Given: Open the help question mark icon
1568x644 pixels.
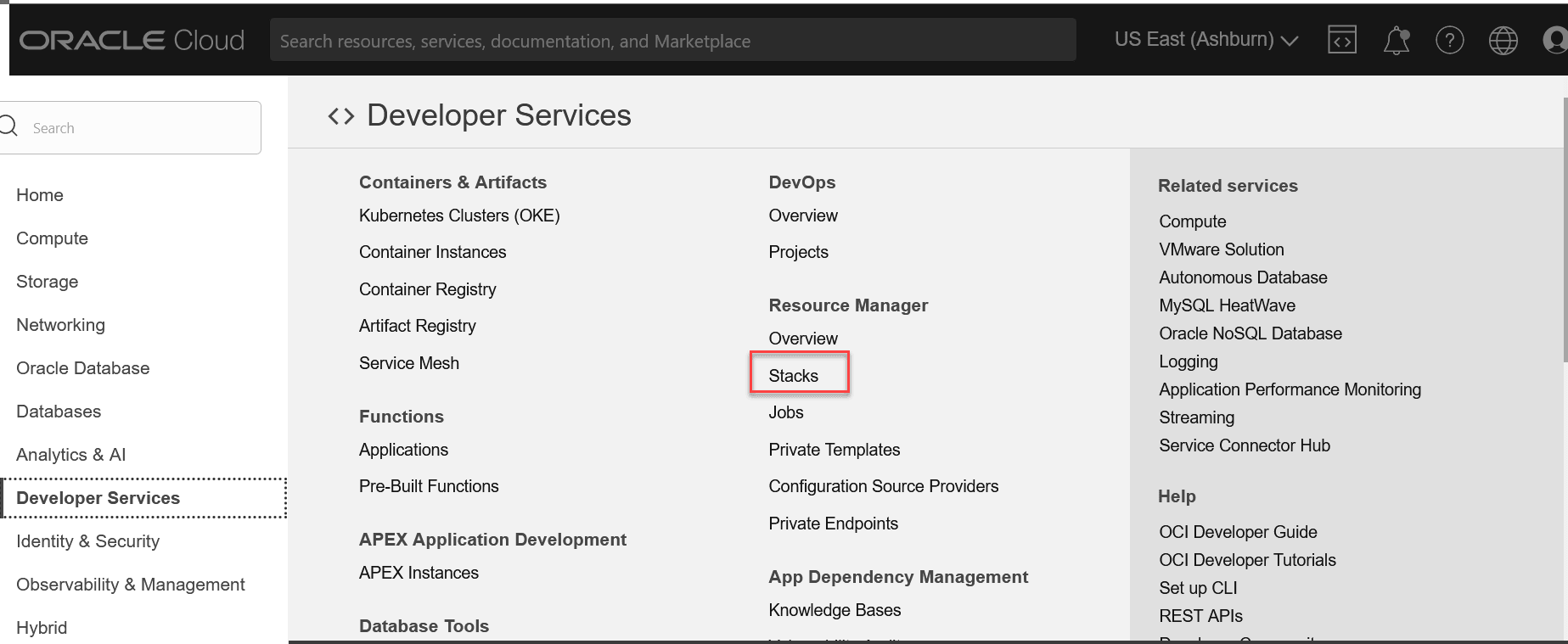Looking at the screenshot, I should click(x=1450, y=40).
